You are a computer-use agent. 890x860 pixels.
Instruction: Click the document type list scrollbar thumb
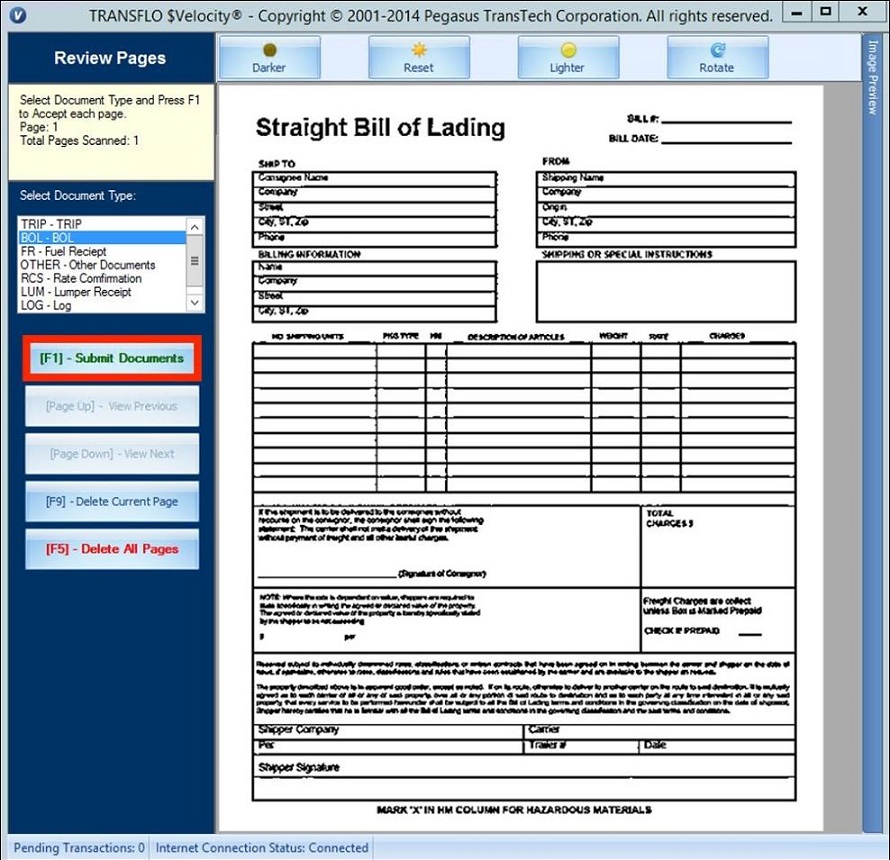pos(195,261)
